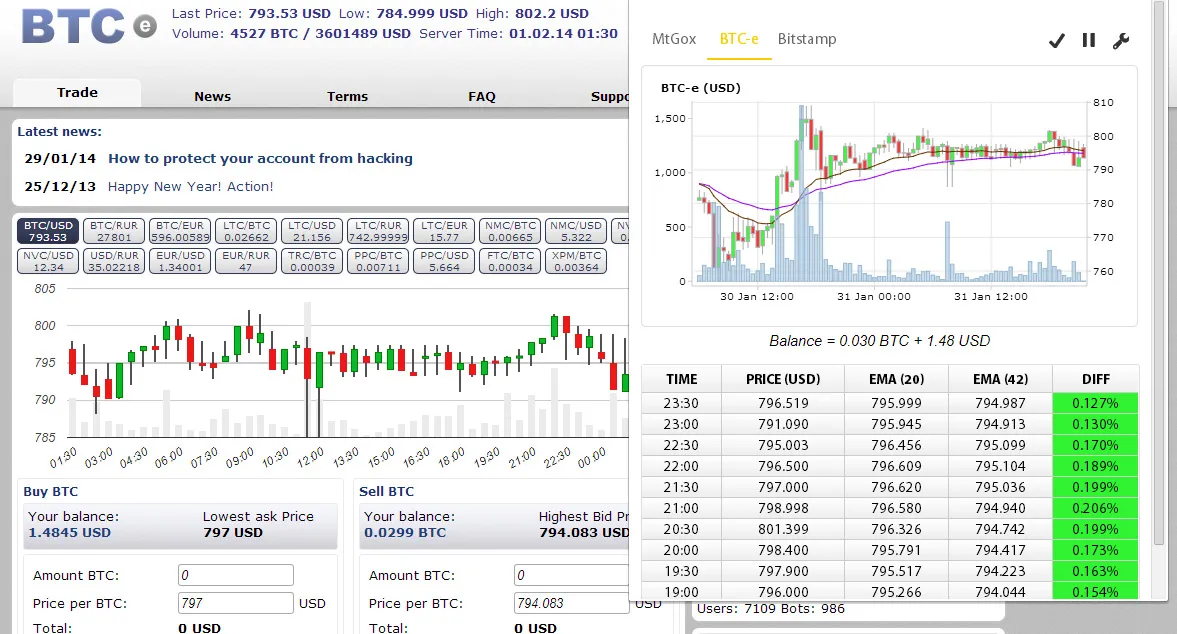Select the LTC/BTC currency pair
Viewport: 1177px width, 634px height.
click(x=246, y=231)
